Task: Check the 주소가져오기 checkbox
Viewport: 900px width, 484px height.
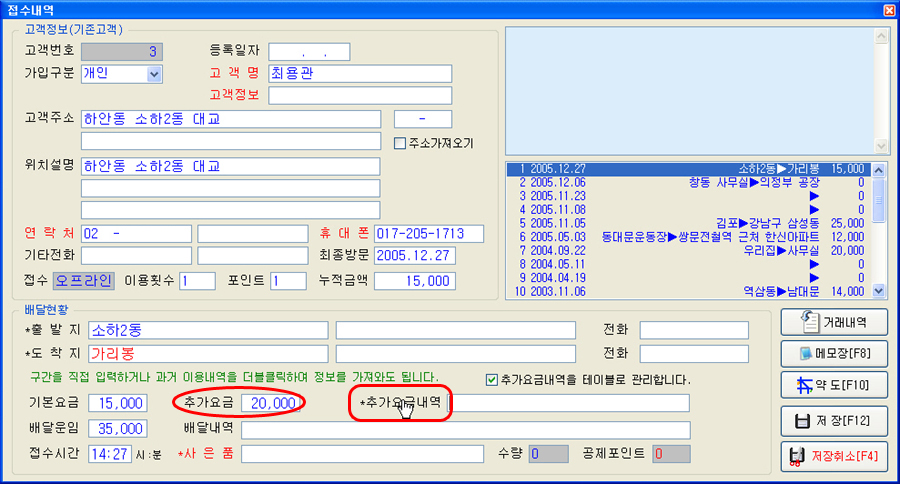Action: tap(400, 143)
